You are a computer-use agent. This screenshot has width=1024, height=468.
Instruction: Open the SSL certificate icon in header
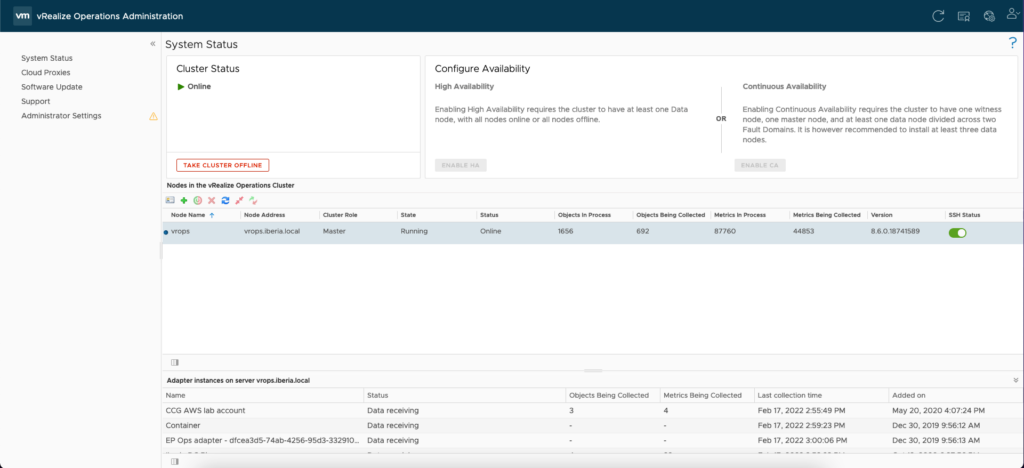coord(963,16)
